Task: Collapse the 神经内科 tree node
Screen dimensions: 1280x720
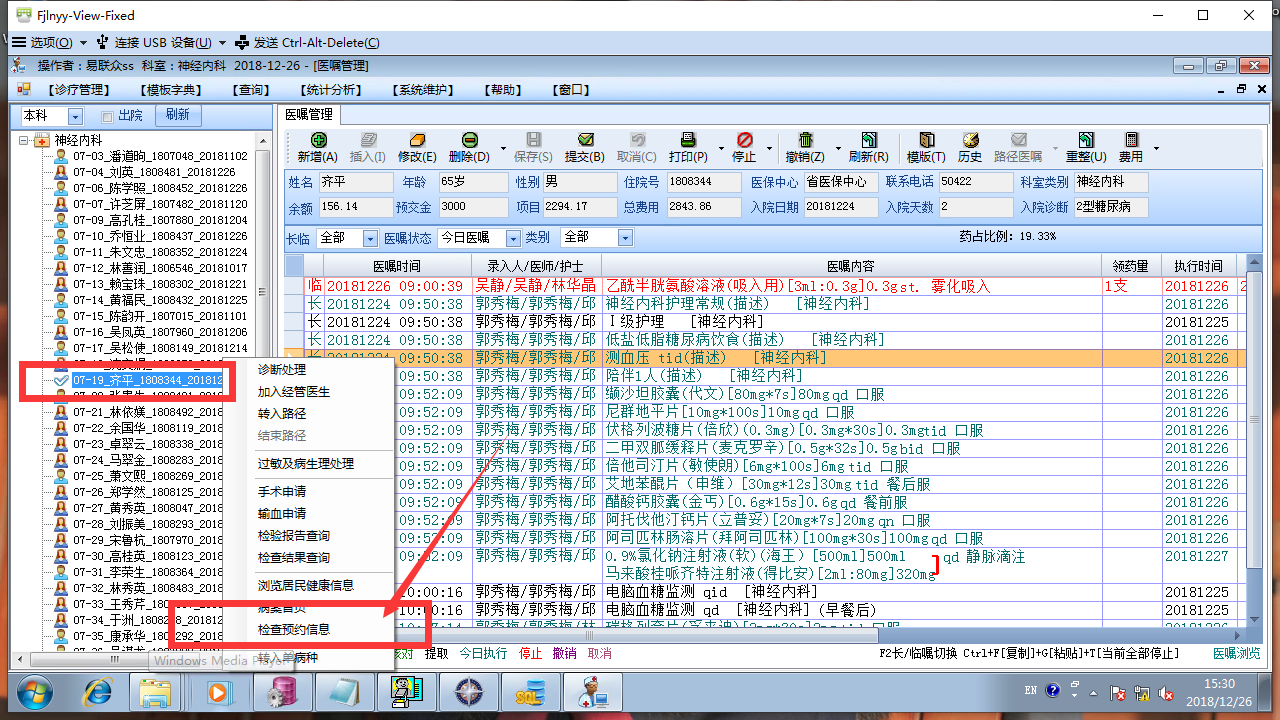Action: [x=24, y=140]
